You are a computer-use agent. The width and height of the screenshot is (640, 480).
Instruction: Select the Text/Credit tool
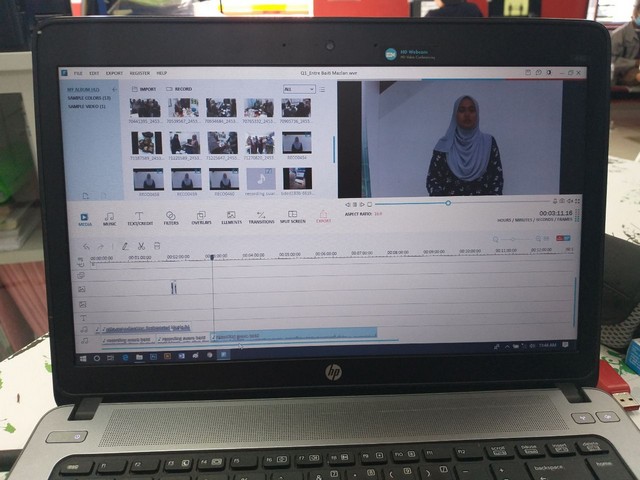point(140,217)
